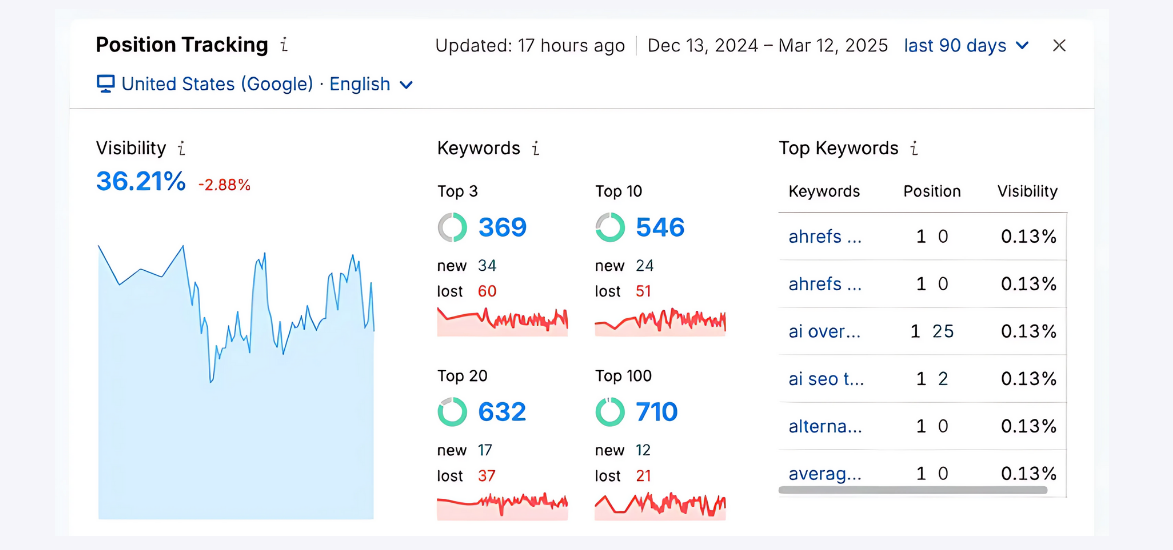This screenshot has width=1173, height=550.
Task: Click the Top 3 donut chart icon
Action: 452,227
